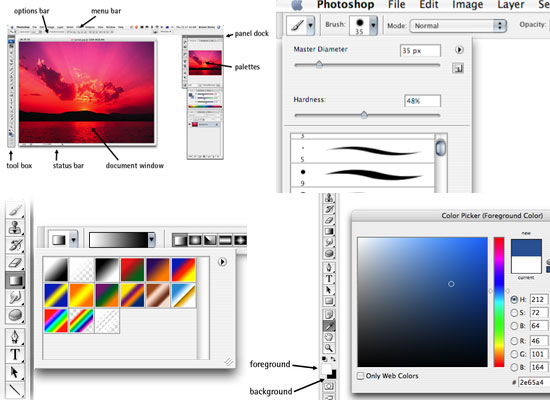Open the Brush size 35 picker dropdown

pos(373,25)
